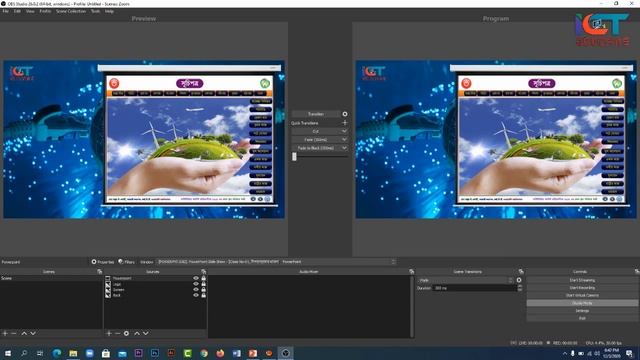Add a new scene with the plus icon
640x360 pixels.
(5, 333)
